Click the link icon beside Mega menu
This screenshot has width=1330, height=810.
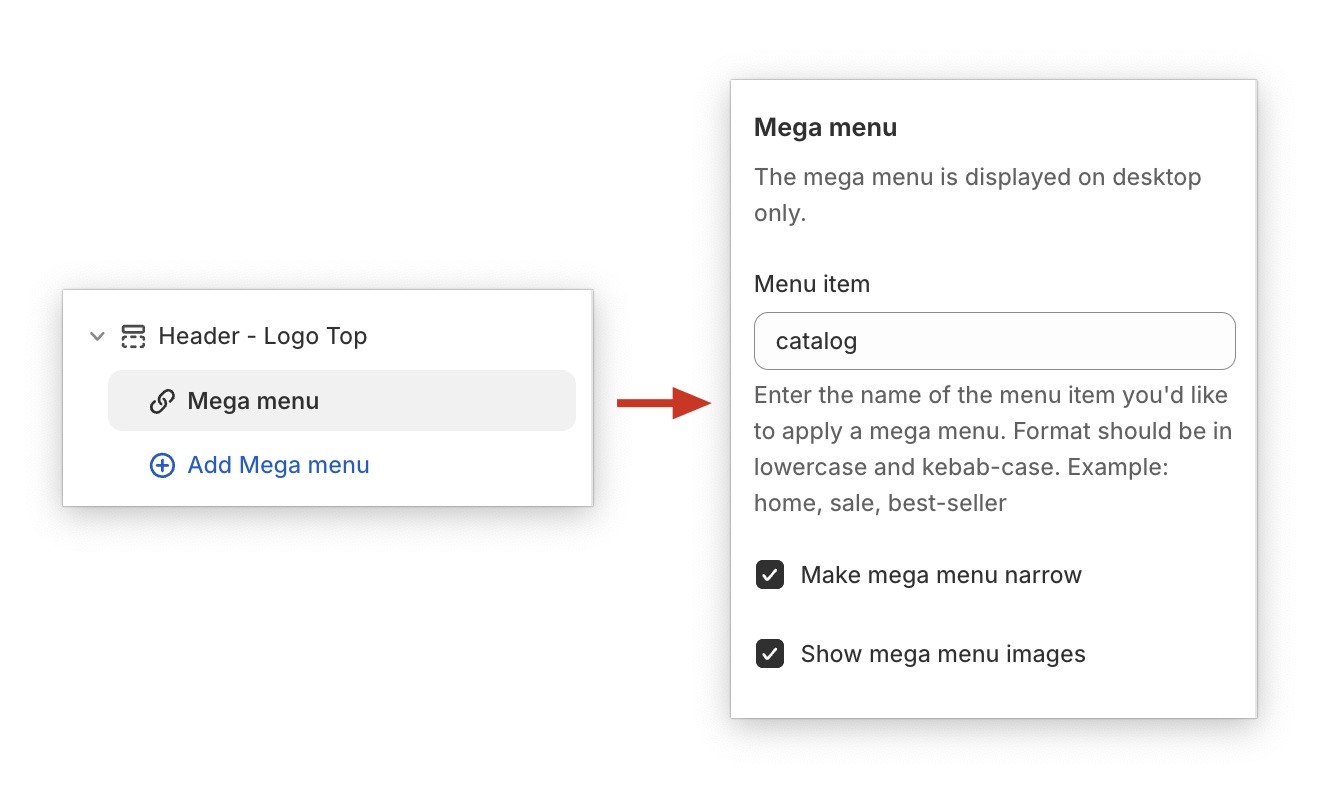point(162,402)
